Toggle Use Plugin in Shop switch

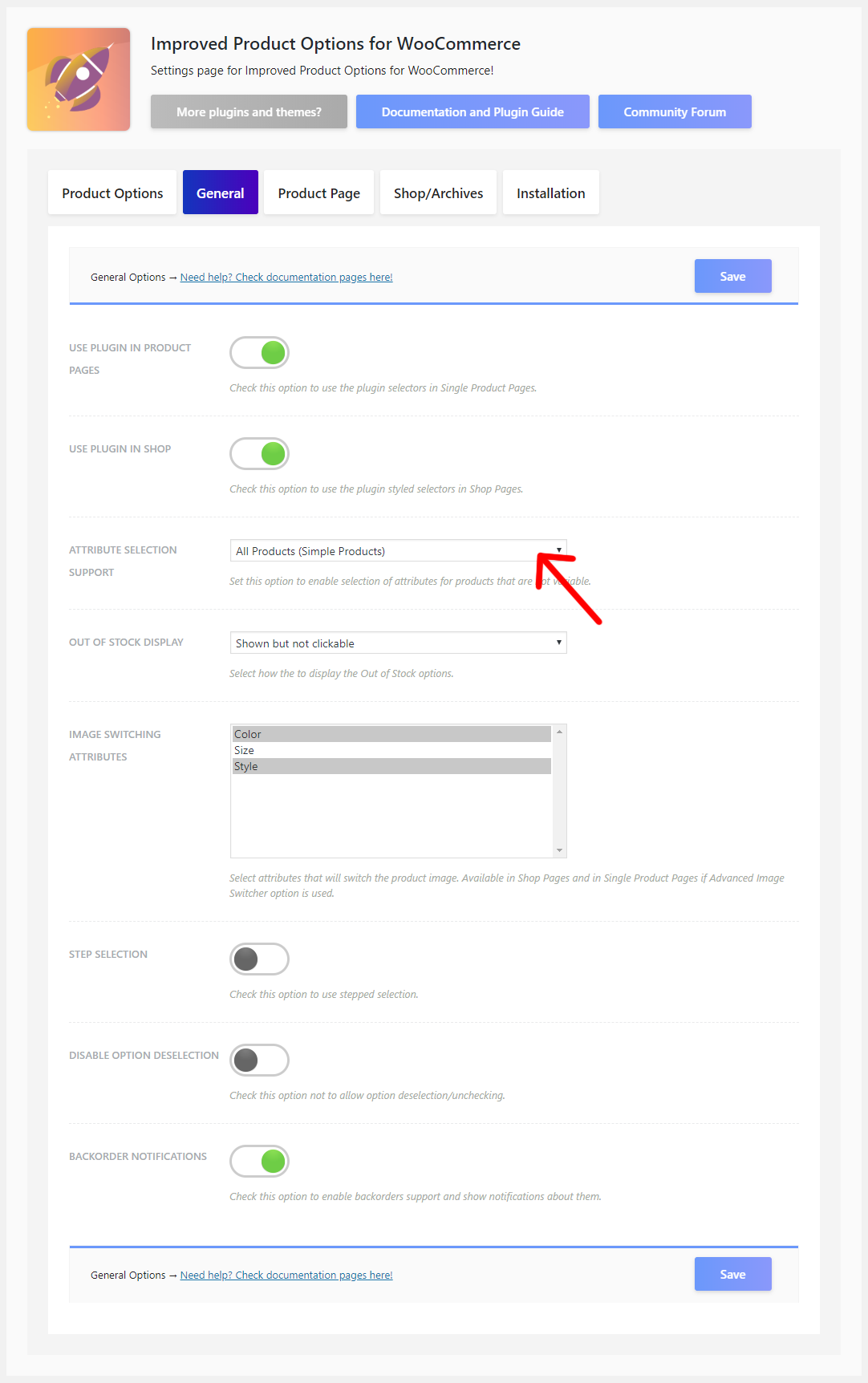pos(259,454)
